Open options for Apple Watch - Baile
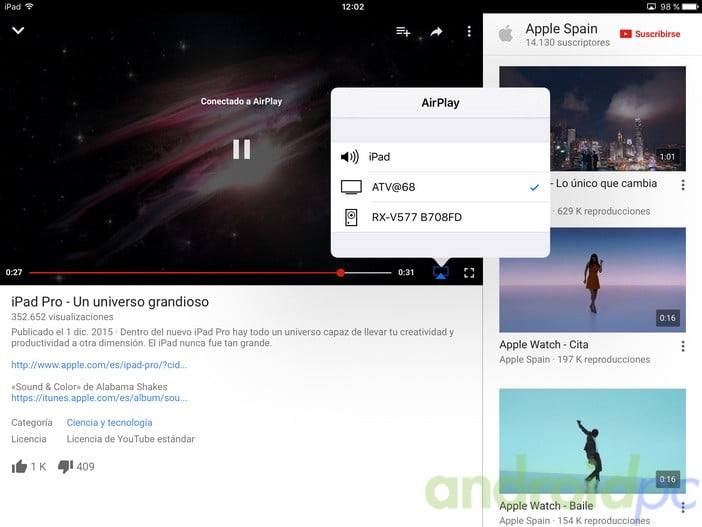The image size is (702, 527). tap(683, 507)
